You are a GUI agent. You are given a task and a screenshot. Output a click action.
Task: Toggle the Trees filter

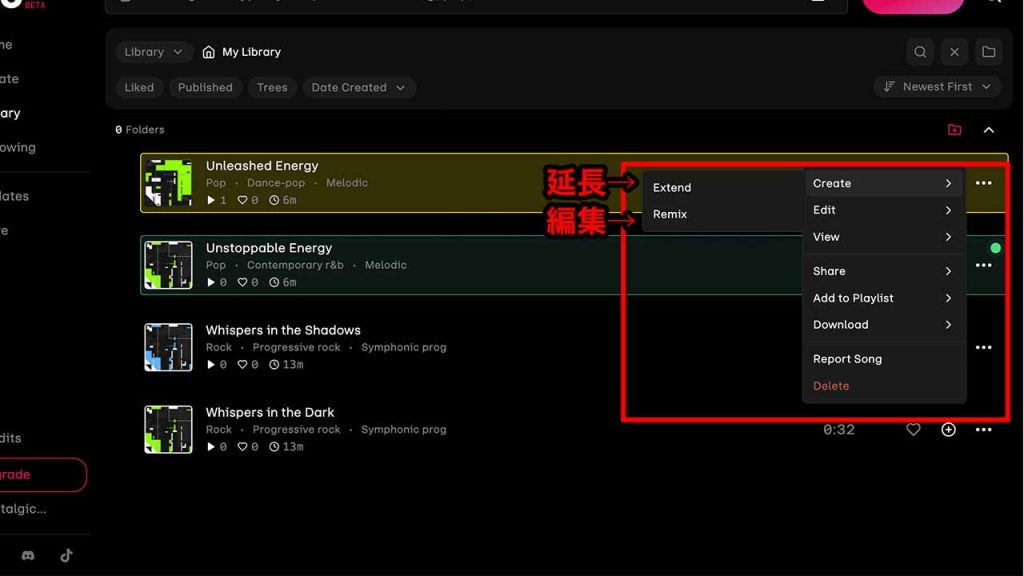(272, 88)
